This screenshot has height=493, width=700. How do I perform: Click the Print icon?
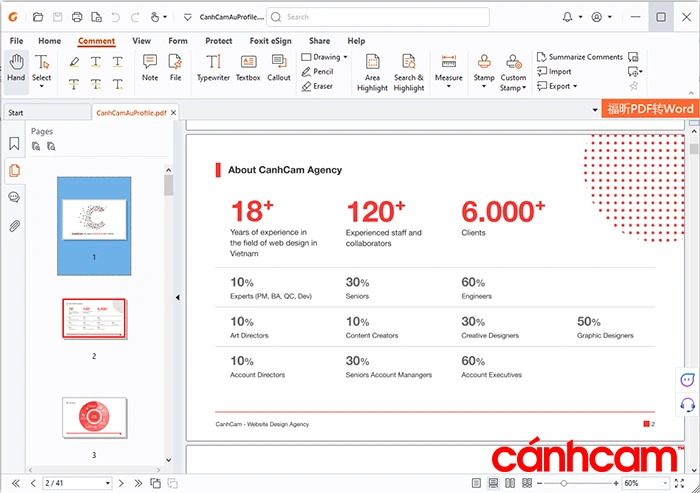[x=77, y=17]
